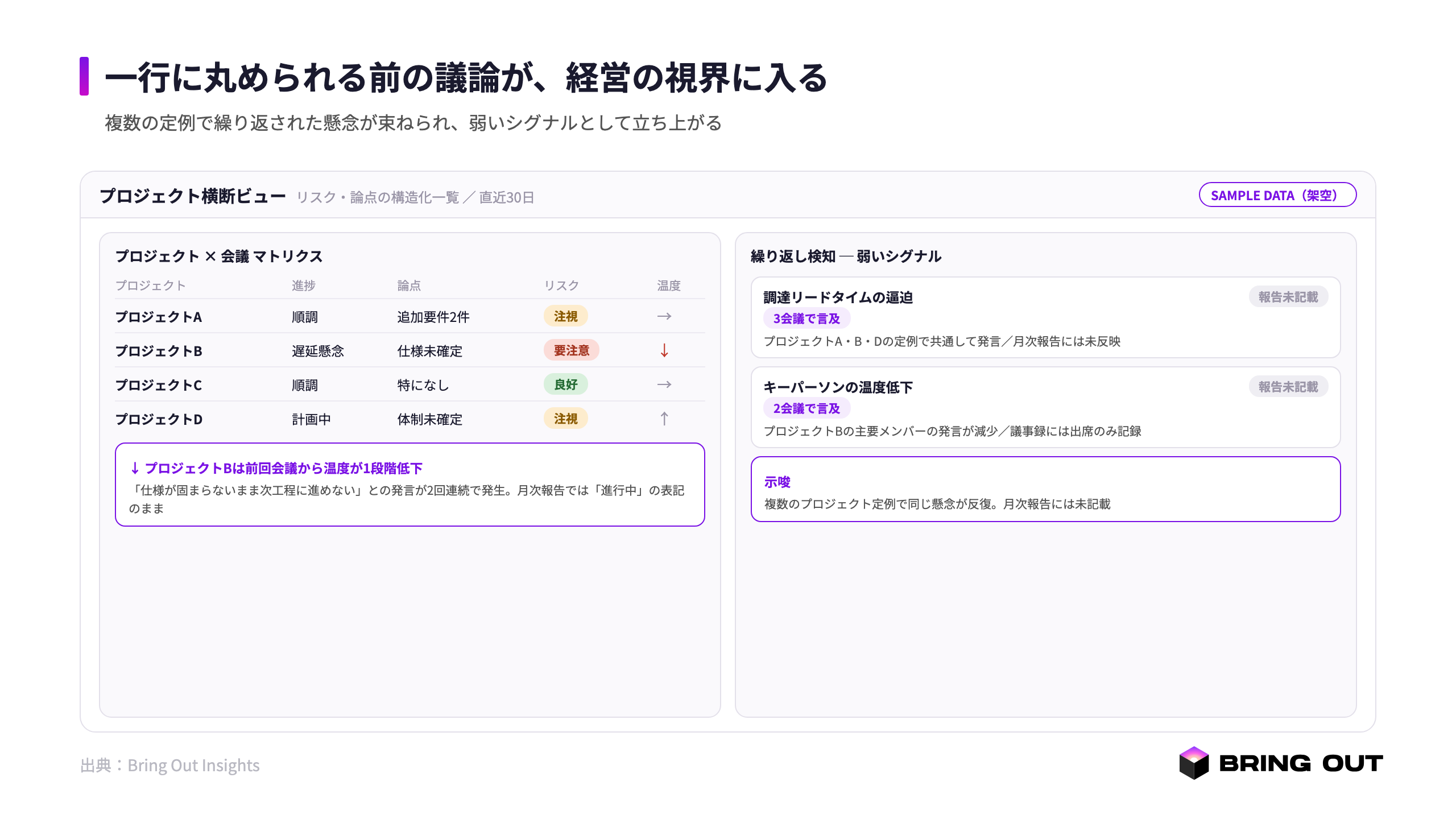Click the 出典：Bring Out Insights source text
1456x819 pixels.
[x=170, y=766]
